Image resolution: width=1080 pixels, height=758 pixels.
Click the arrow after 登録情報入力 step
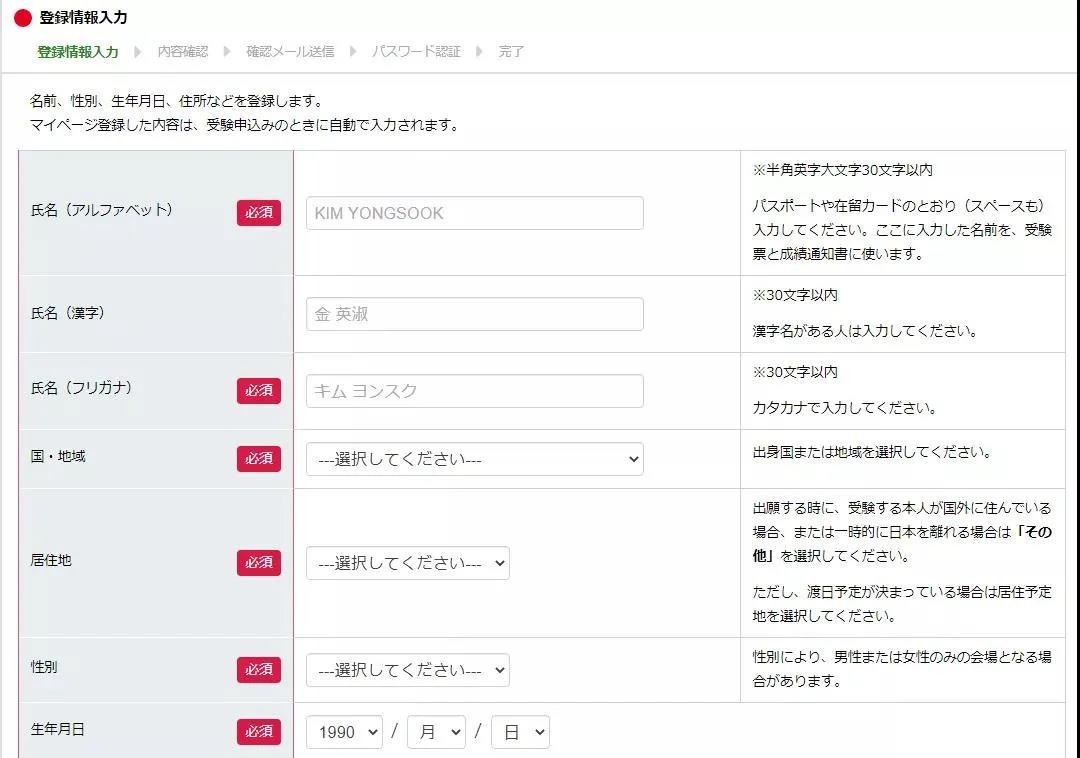pos(138,52)
